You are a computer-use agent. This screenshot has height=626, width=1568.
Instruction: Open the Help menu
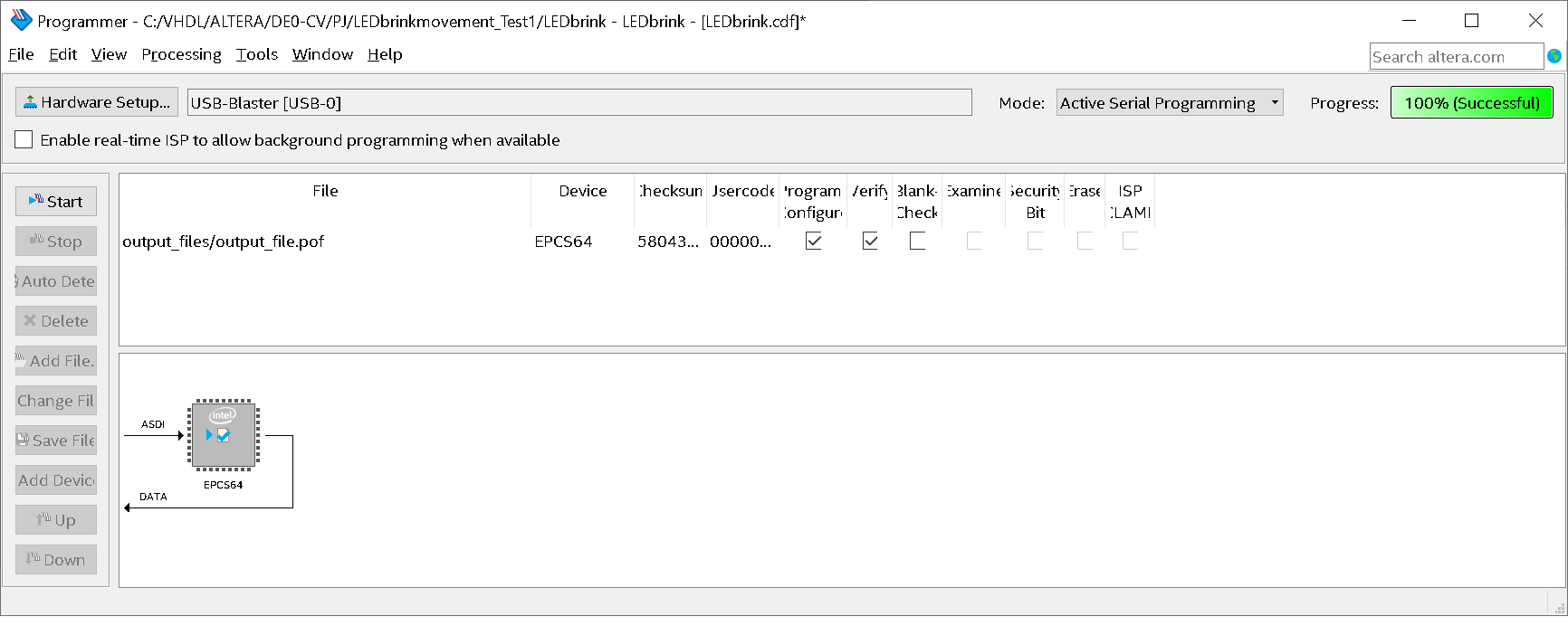385,54
